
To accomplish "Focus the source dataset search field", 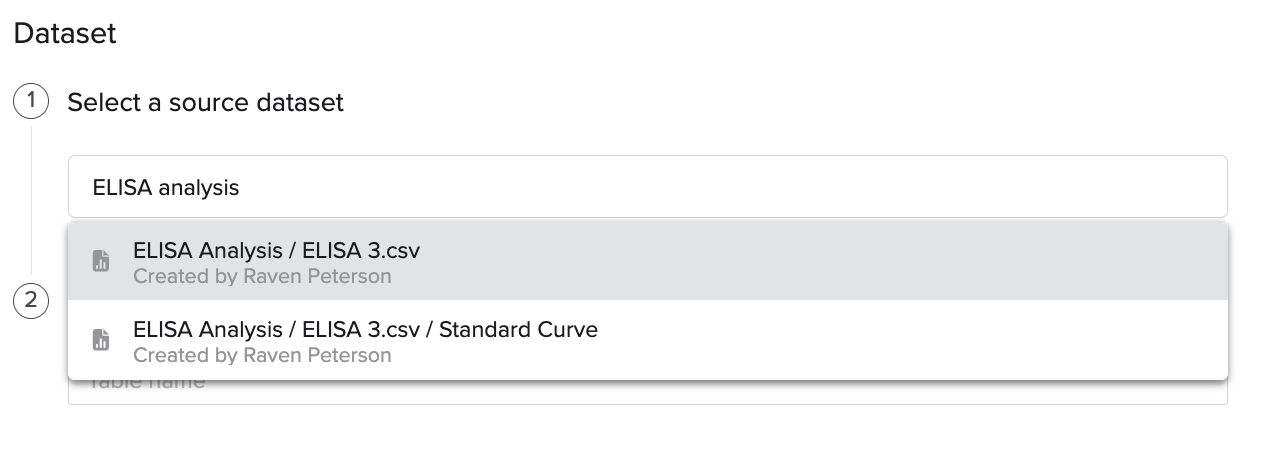I will coord(648,187).
